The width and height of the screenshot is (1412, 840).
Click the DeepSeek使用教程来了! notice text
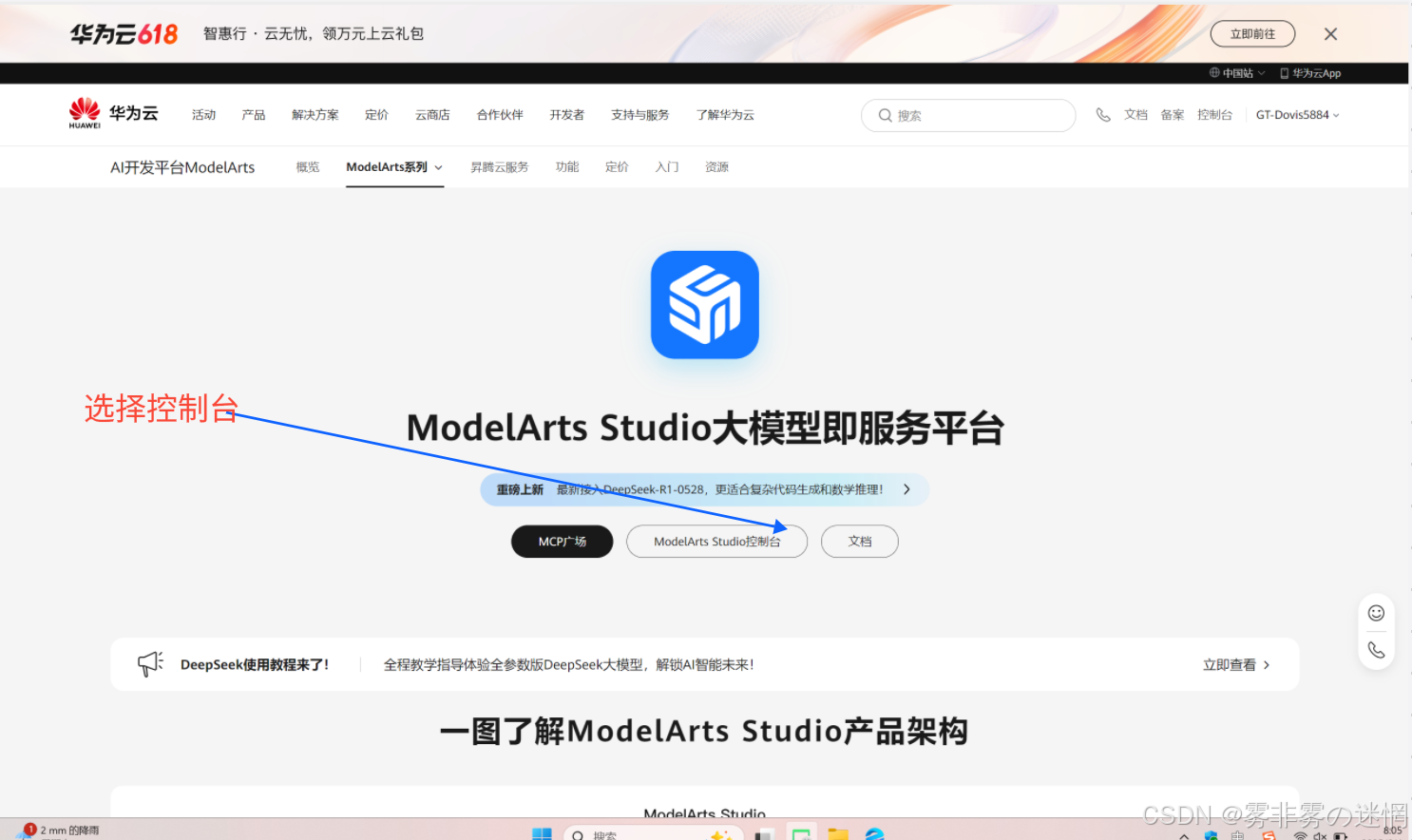[255, 665]
